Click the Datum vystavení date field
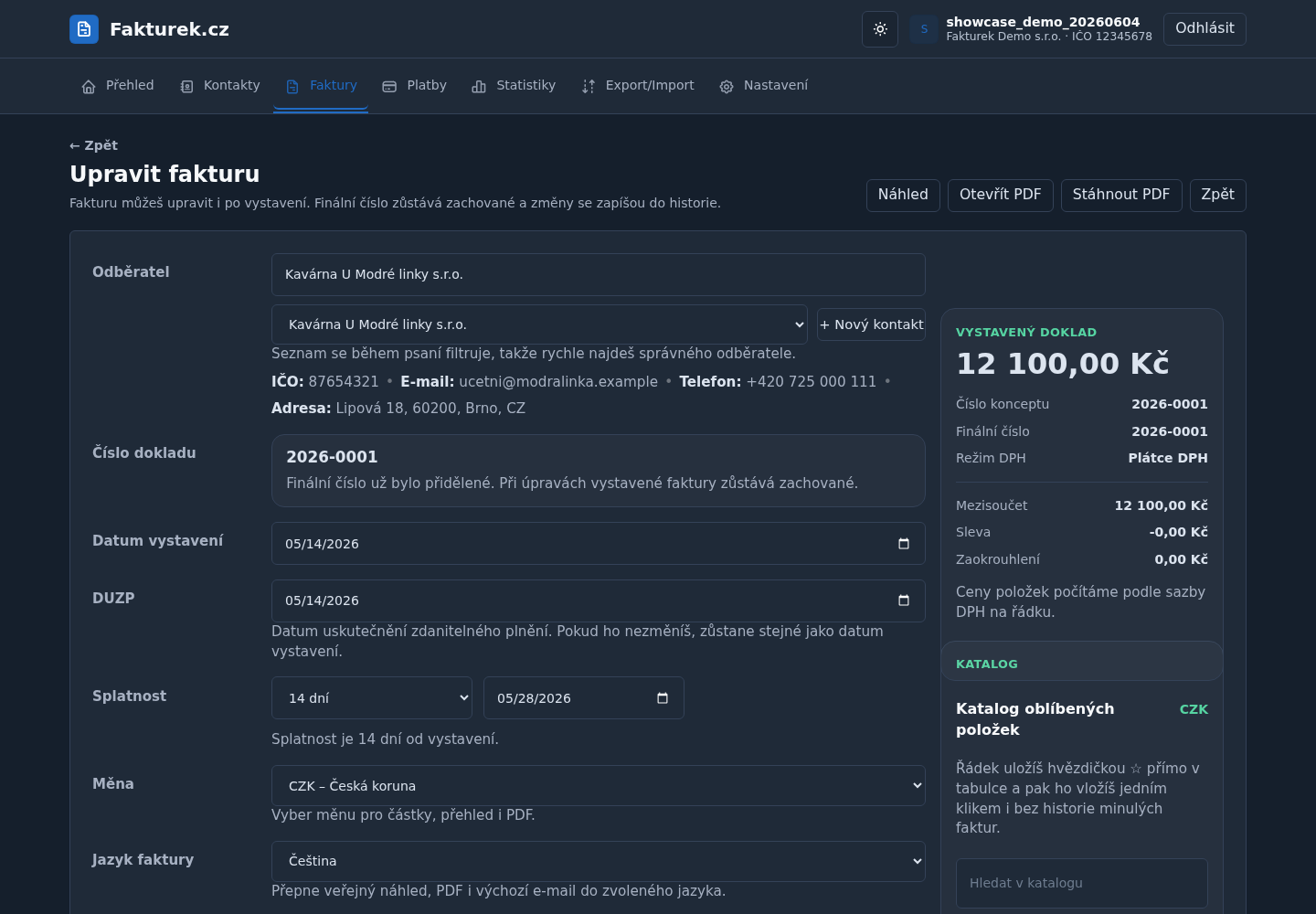 point(599,544)
